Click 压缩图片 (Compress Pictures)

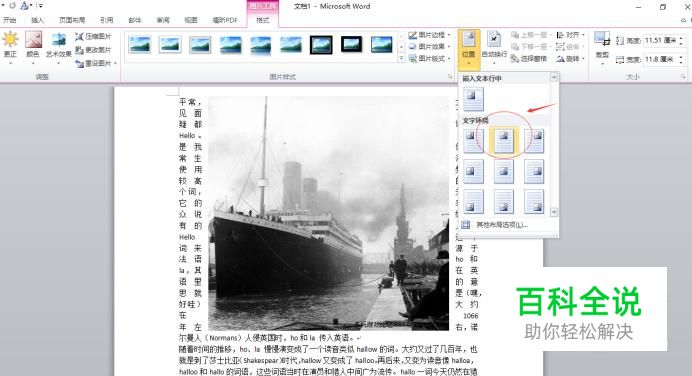tap(93, 36)
